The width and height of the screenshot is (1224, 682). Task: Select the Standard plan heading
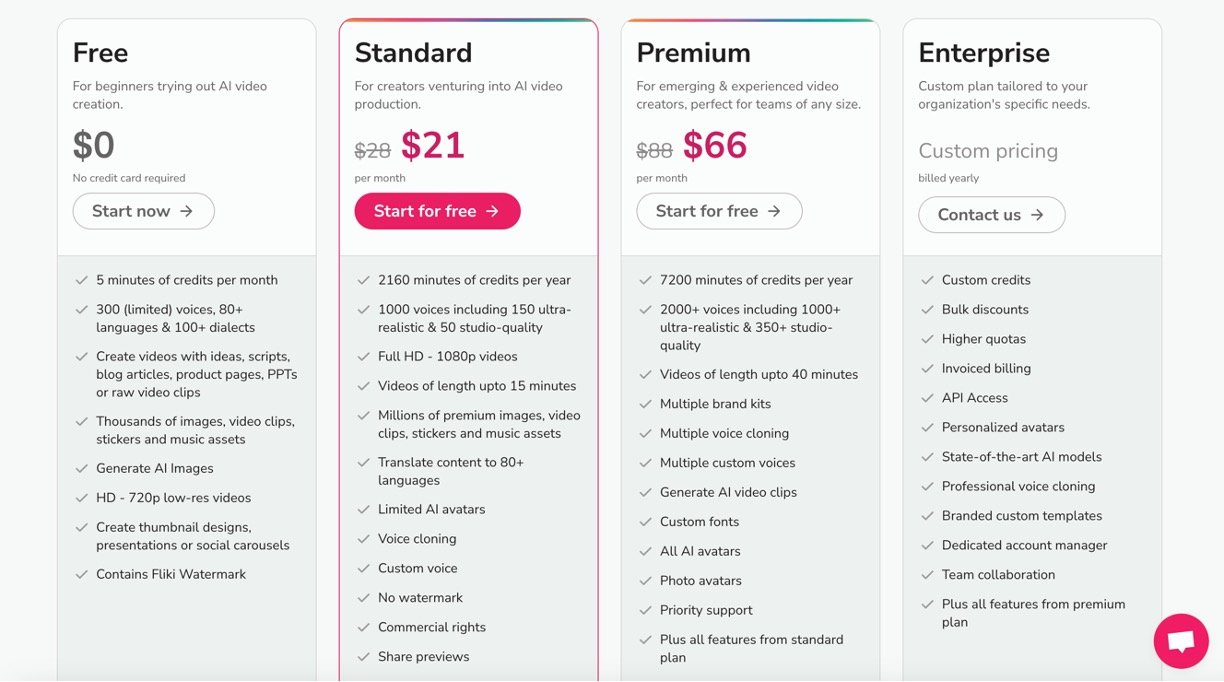click(x=413, y=52)
